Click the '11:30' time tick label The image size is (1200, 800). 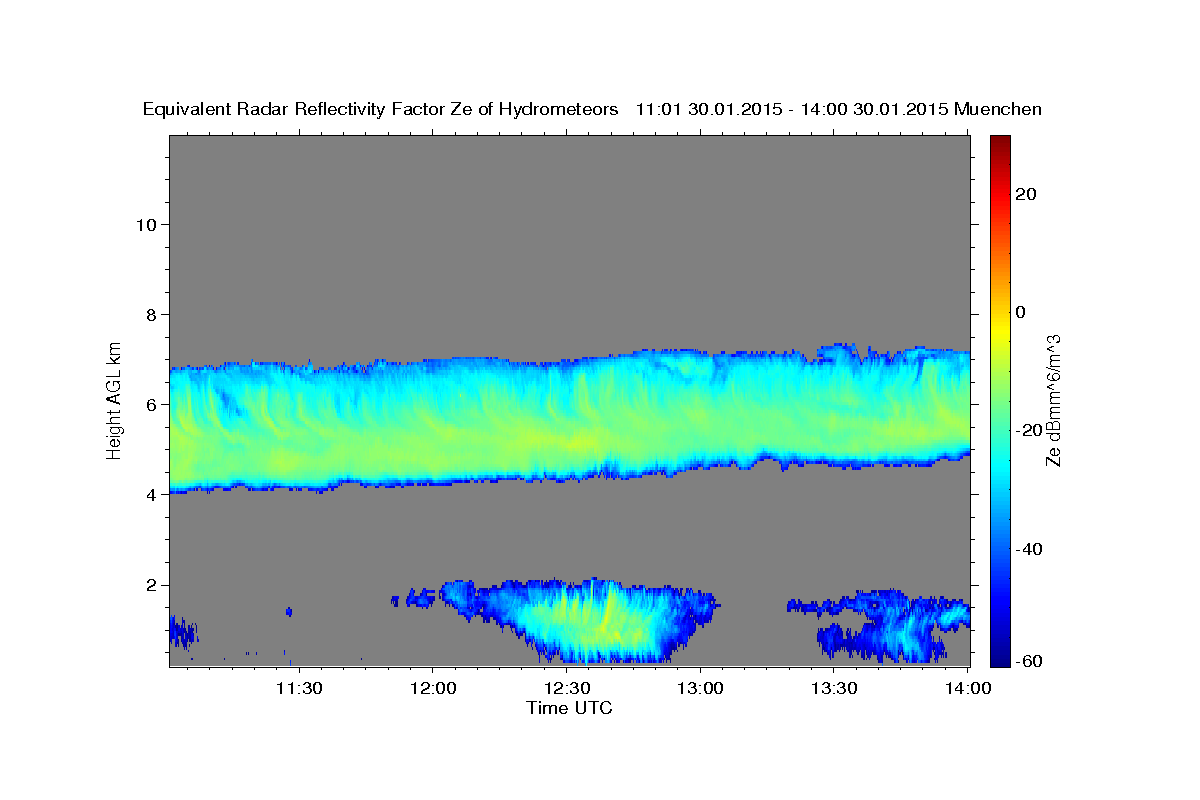coord(298,688)
